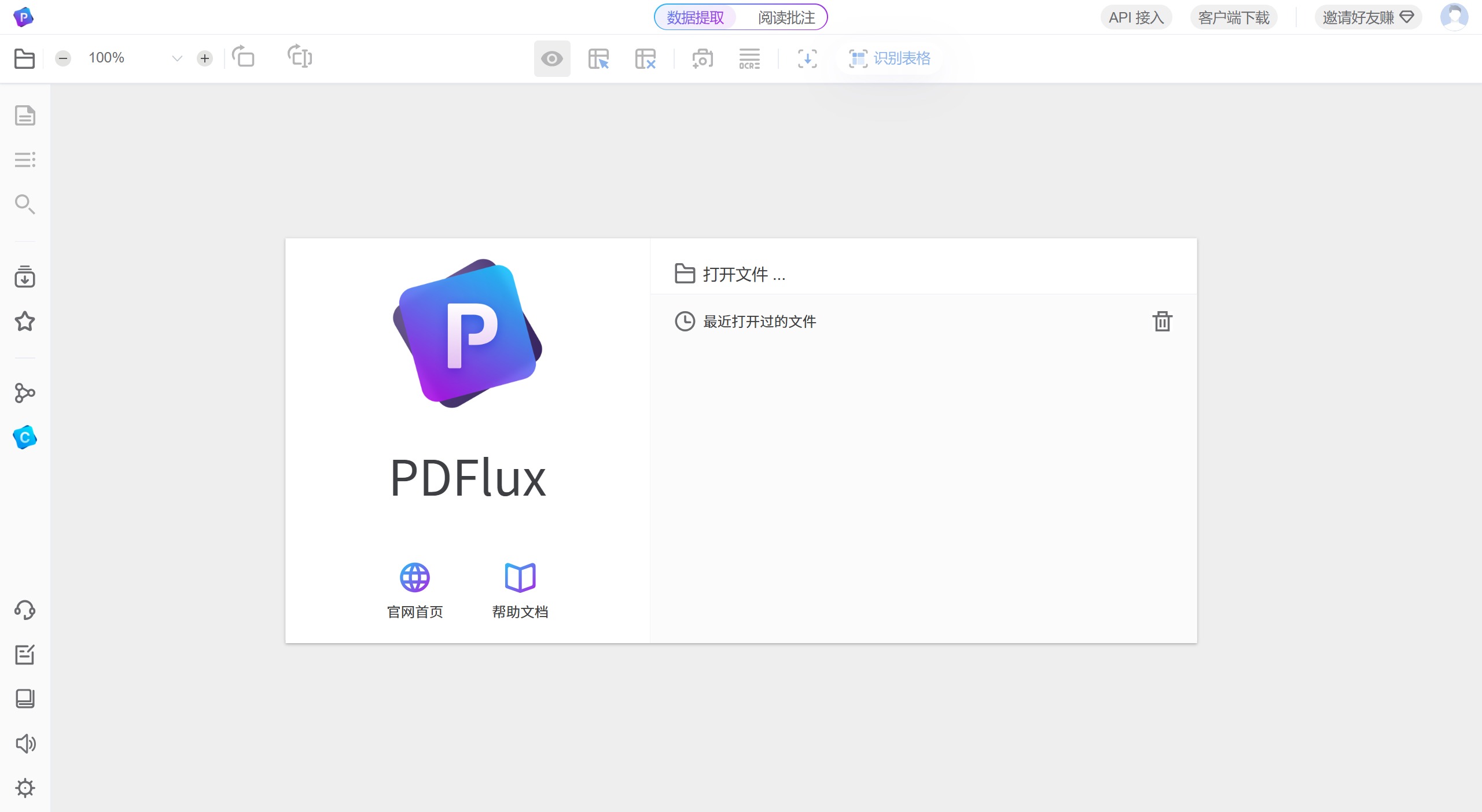
Task: Expand the 100% zoom level dropdown
Action: click(x=177, y=58)
